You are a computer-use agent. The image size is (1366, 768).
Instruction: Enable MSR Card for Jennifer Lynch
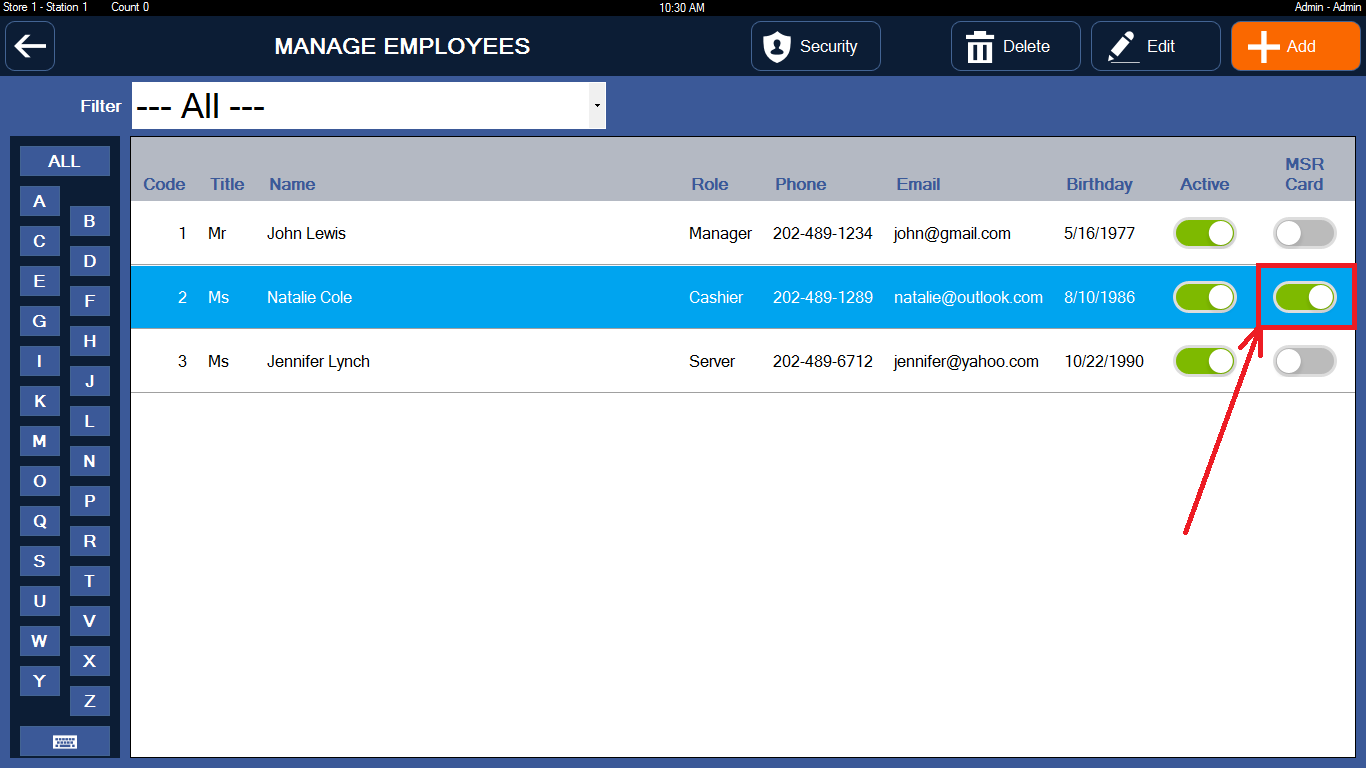(1304, 361)
